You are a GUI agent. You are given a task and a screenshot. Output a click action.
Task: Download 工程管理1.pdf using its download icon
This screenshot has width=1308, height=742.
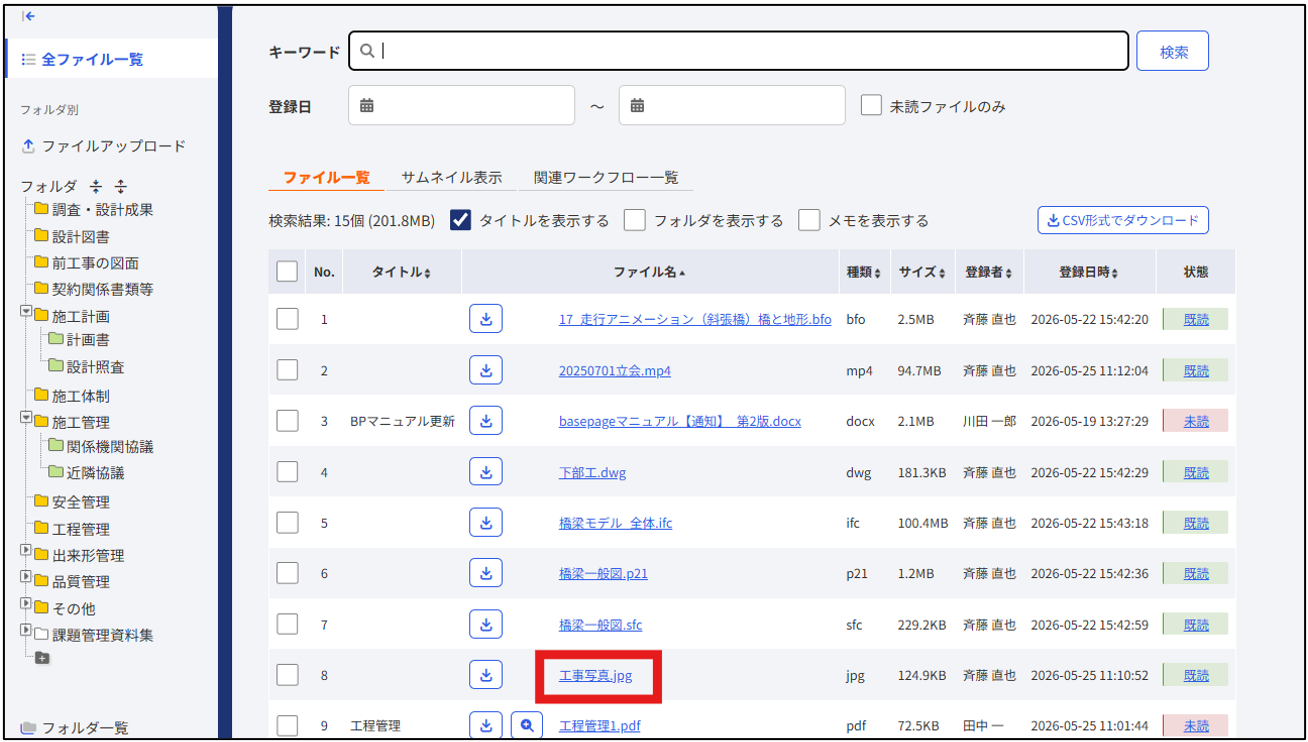click(486, 725)
